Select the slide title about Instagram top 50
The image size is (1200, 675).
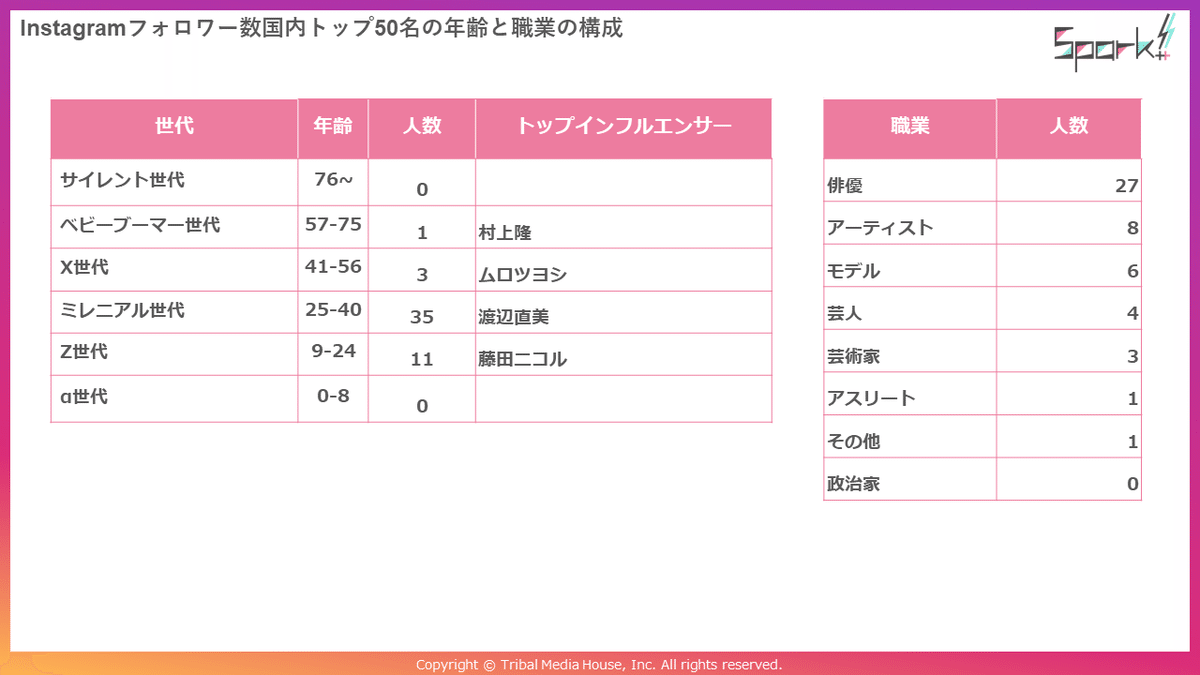click(321, 29)
